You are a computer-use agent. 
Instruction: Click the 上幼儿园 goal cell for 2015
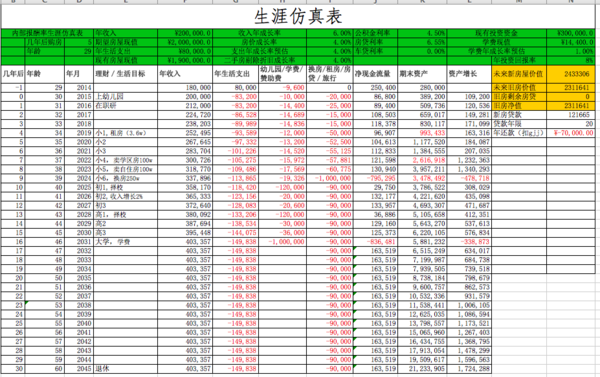[126, 97]
